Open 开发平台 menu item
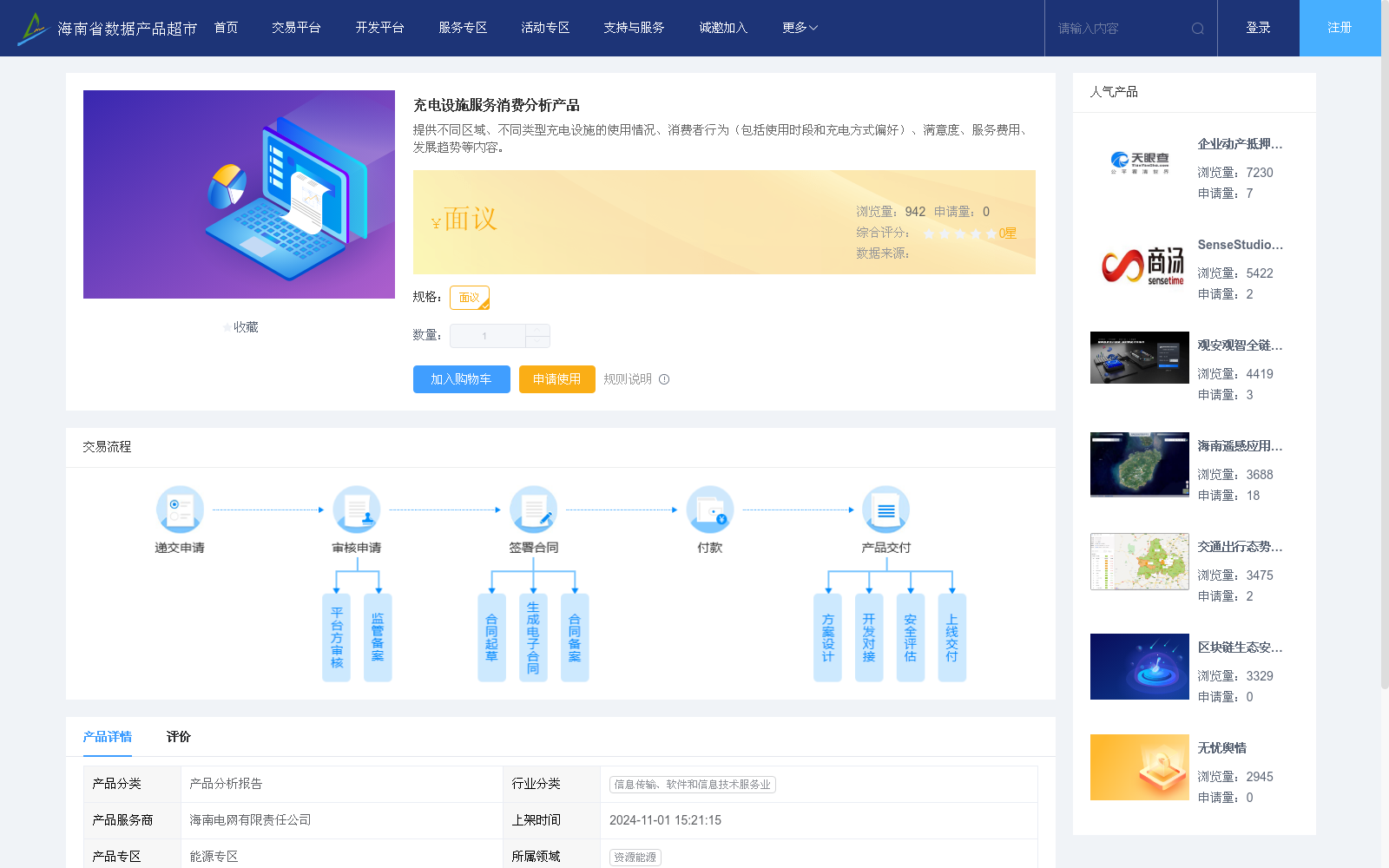This screenshot has width=1389, height=868. (379, 28)
